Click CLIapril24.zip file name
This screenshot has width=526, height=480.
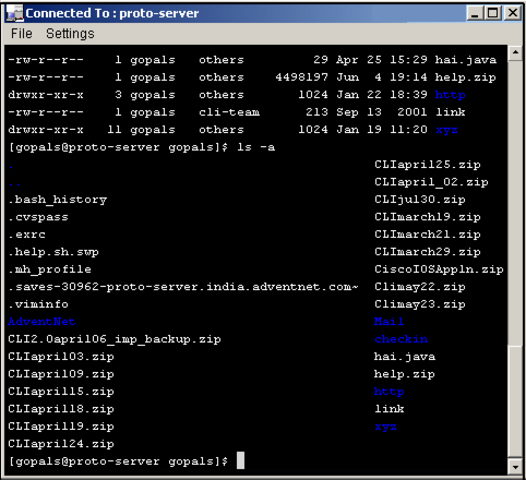pyautogui.click(x=61, y=444)
